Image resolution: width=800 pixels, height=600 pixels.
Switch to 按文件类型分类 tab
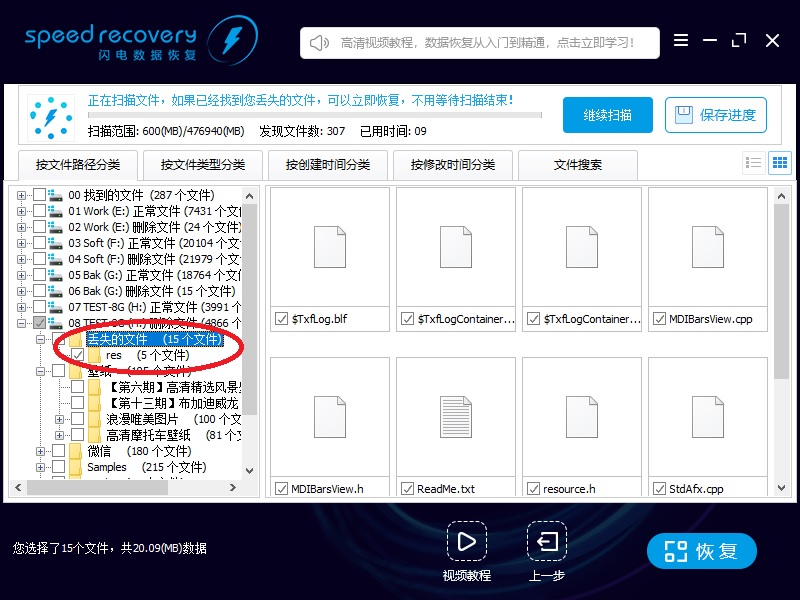pyautogui.click(x=203, y=165)
